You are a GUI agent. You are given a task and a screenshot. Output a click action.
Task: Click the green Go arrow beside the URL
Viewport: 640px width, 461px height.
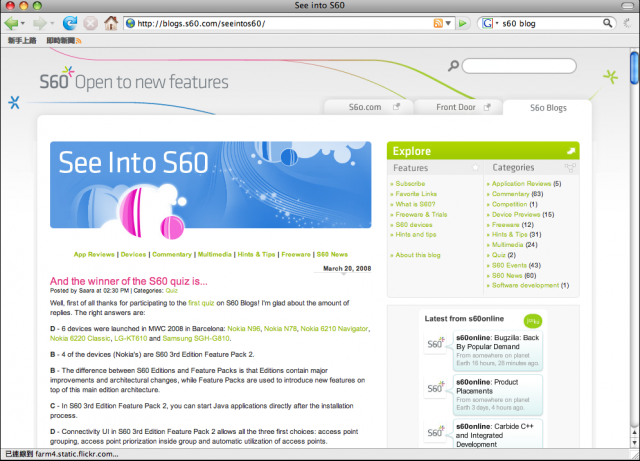[462, 23]
